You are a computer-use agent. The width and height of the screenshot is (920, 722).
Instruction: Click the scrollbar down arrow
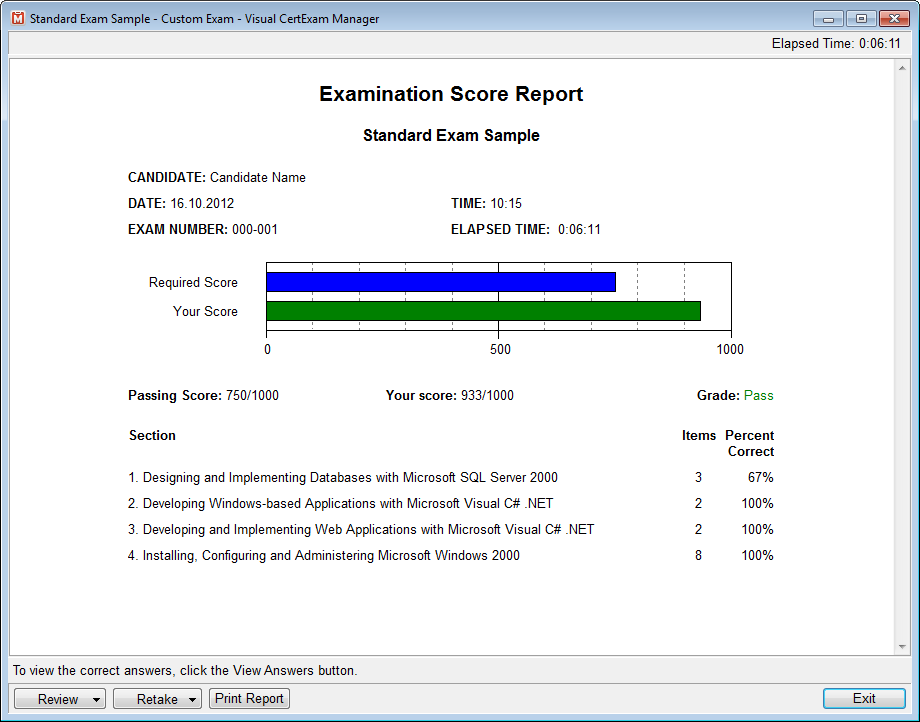coord(902,647)
